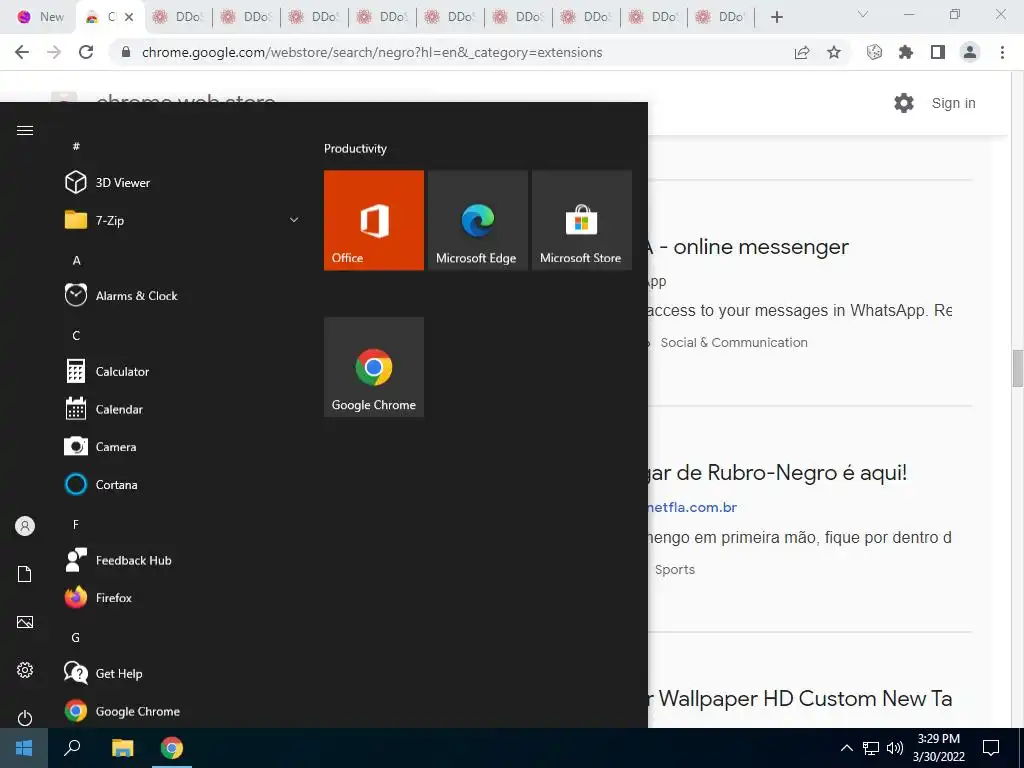Screen dimensions: 1024x768
Task: Launch the Microsoft Edge tile
Action: [477, 220]
